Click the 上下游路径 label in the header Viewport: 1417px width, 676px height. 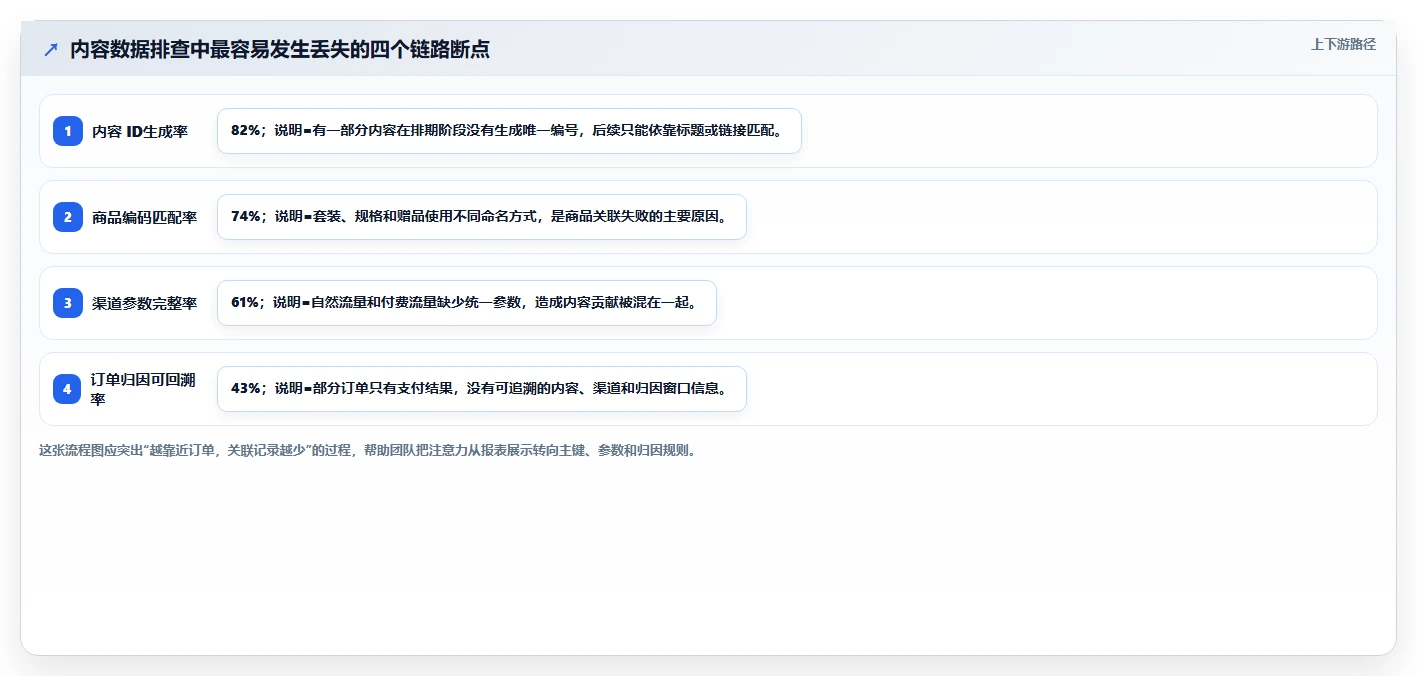pos(1343,44)
